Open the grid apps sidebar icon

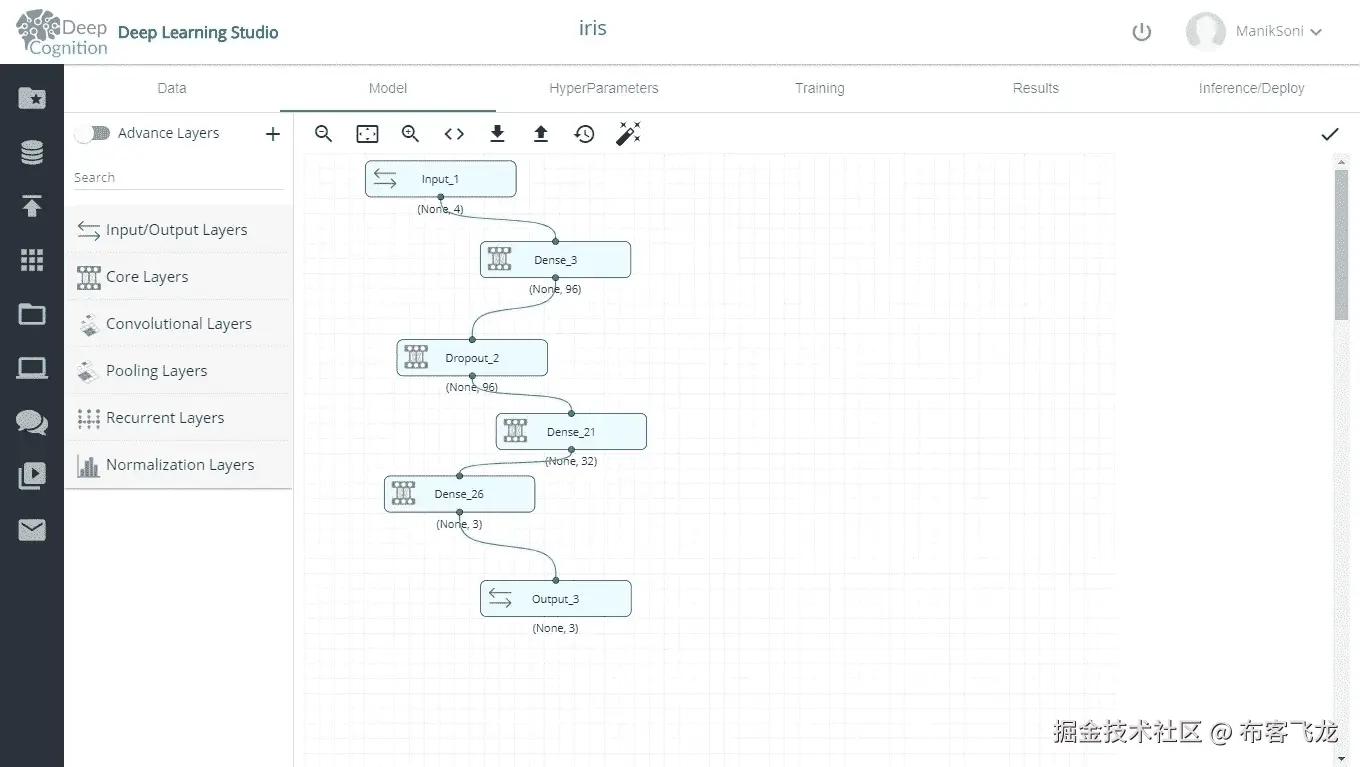pyautogui.click(x=32, y=260)
